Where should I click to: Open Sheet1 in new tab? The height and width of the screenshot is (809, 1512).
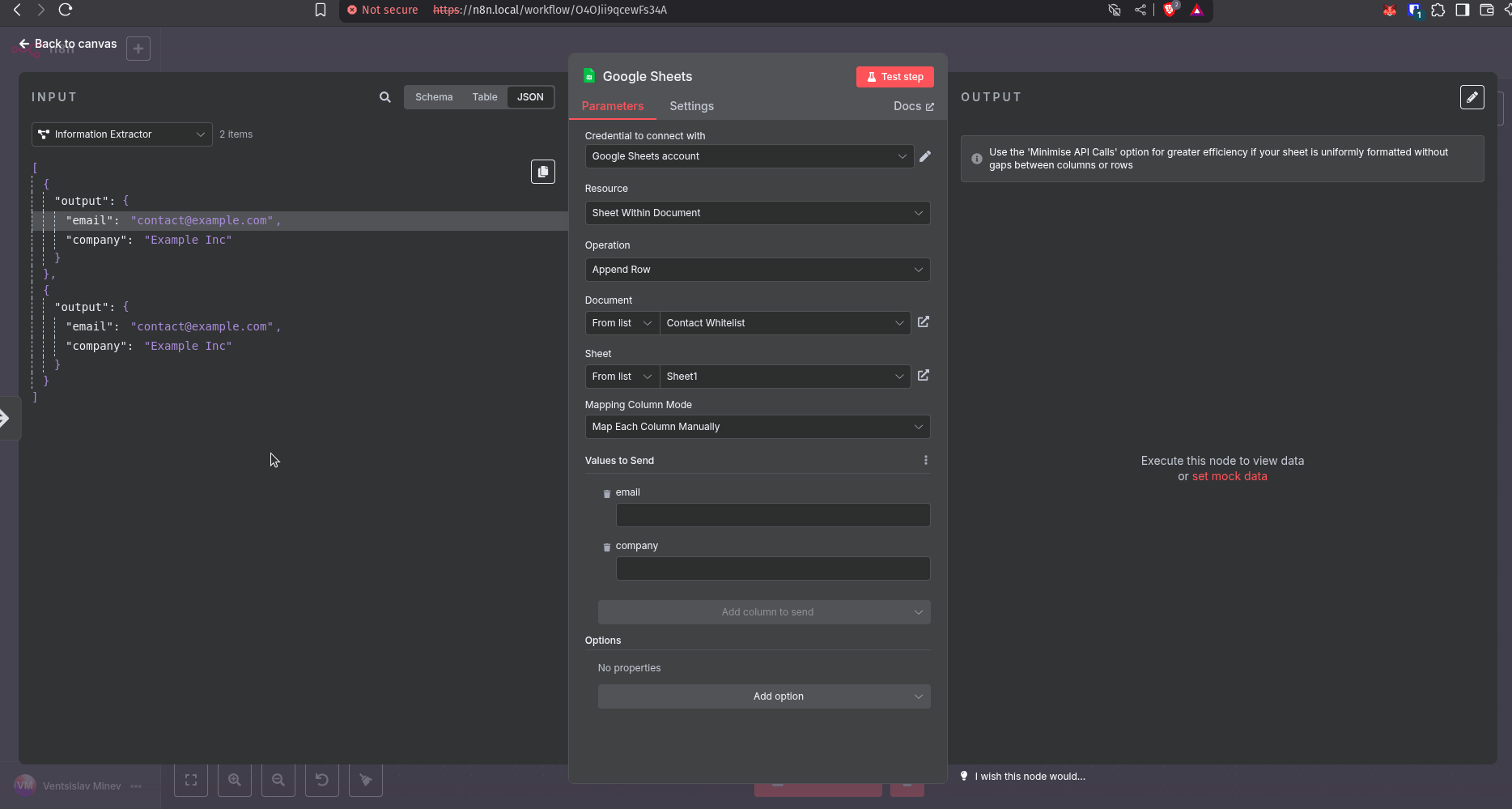click(x=924, y=376)
